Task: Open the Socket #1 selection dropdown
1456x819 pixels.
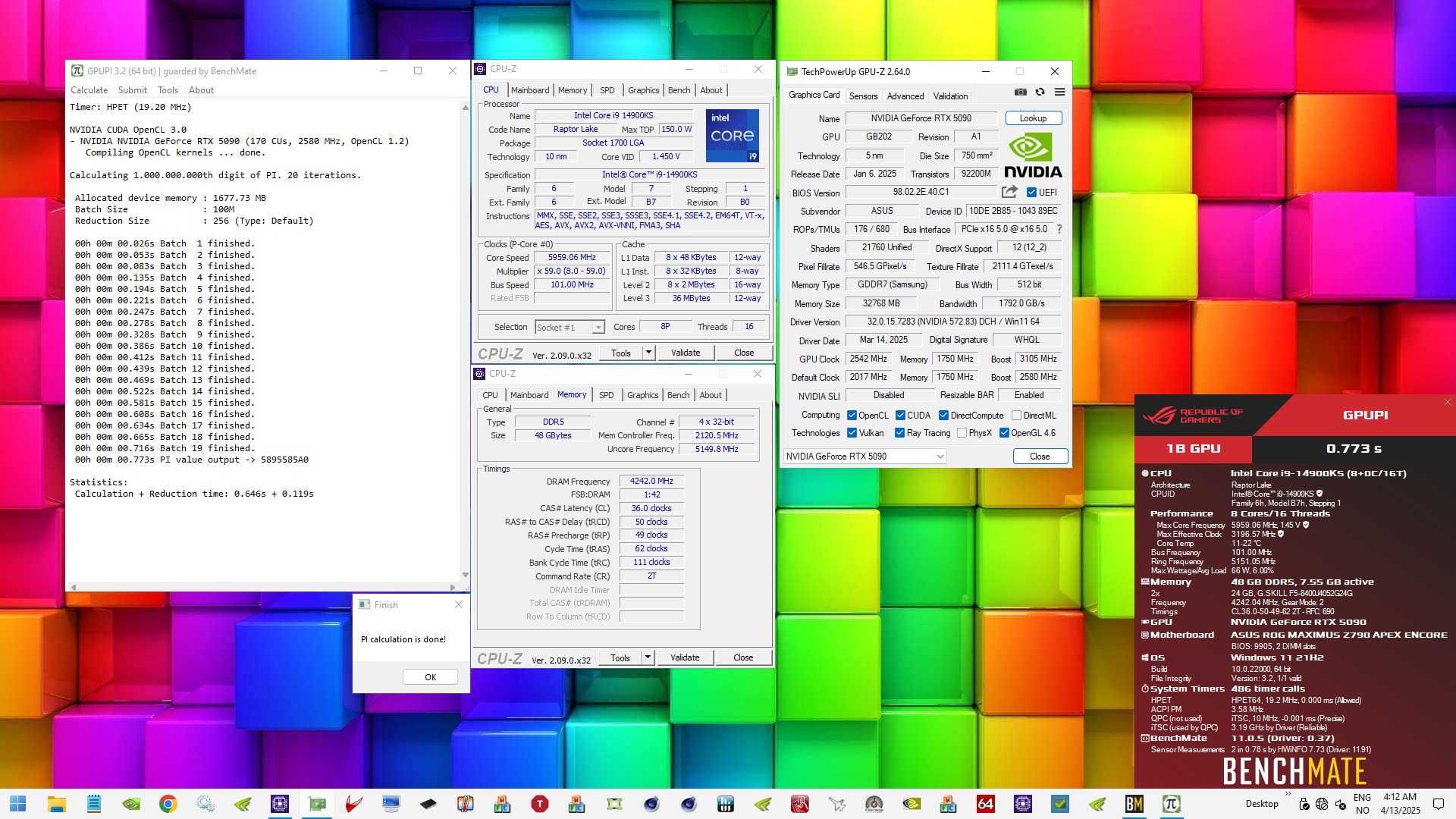Action: (x=570, y=328)
